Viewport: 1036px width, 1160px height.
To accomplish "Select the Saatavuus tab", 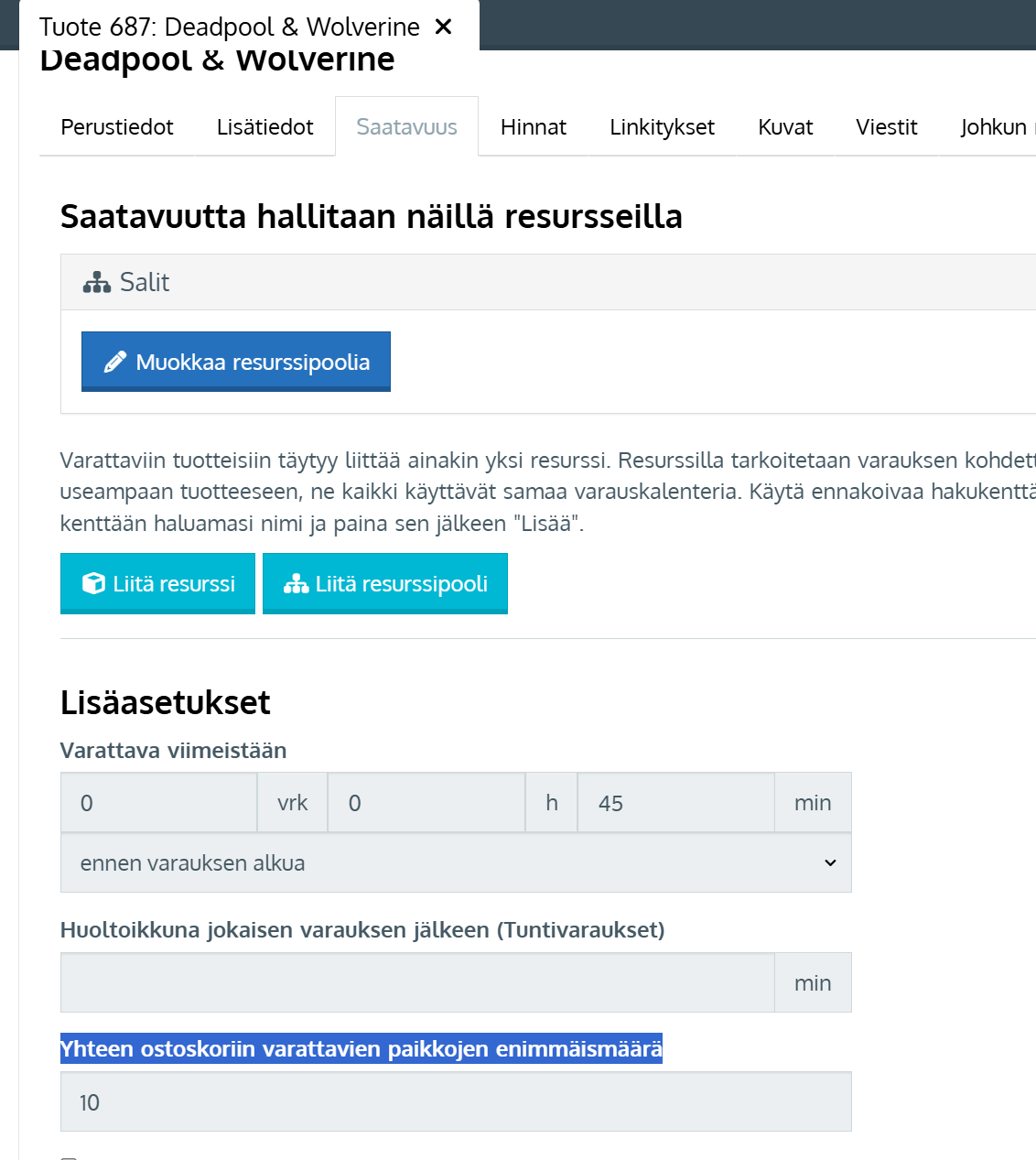I will coord(406,127).
